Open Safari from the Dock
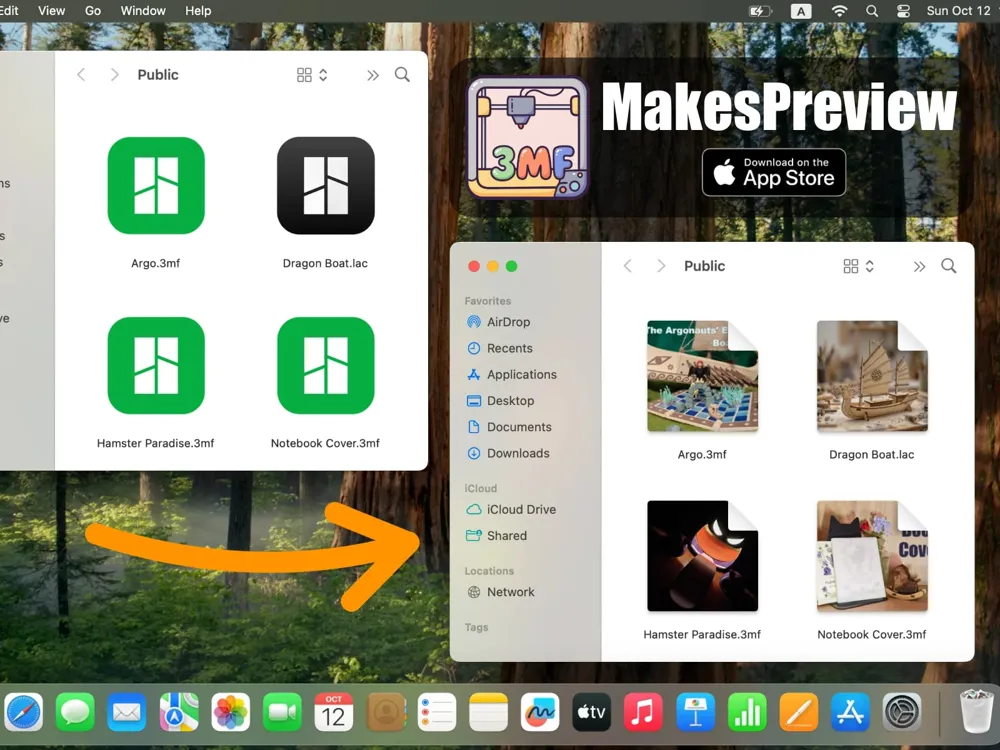This screenshot has width=1000, height=750. [x=23, y=712]
